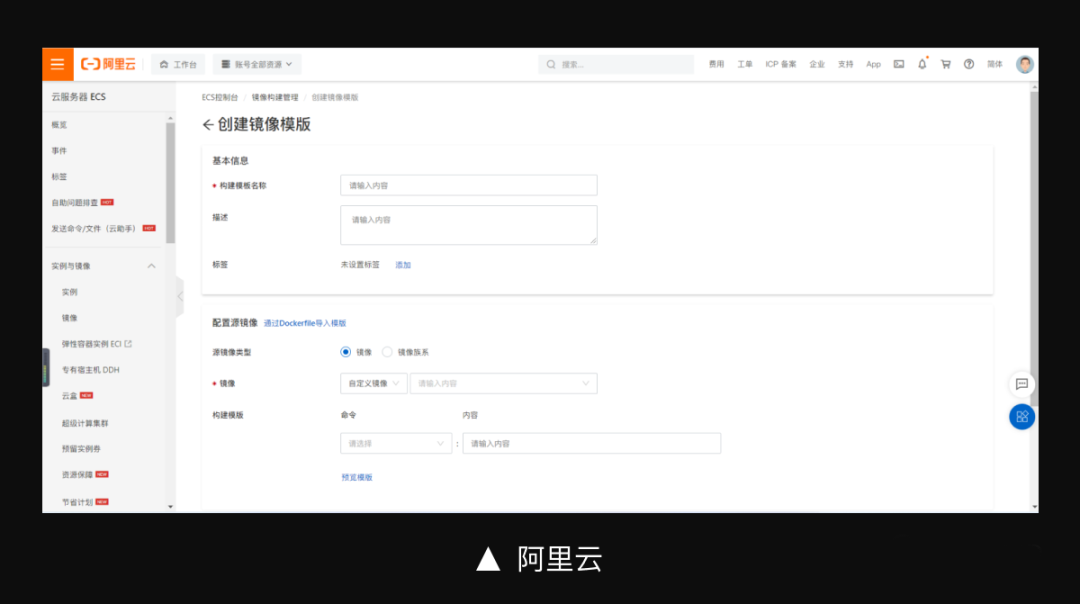Focus the top search box
Image resolution: width=1080 pixels, height=604 pixels.
pos(616,64)
